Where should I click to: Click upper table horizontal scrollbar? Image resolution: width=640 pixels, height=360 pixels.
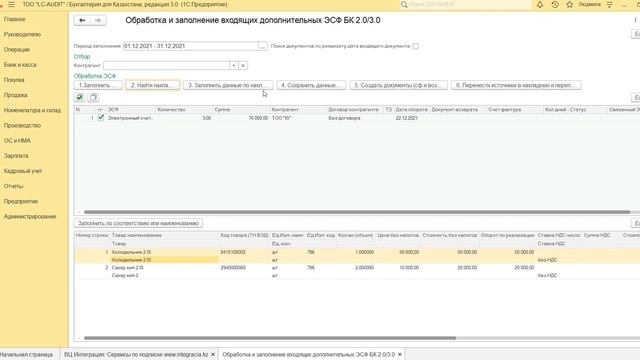click(357, 212)
